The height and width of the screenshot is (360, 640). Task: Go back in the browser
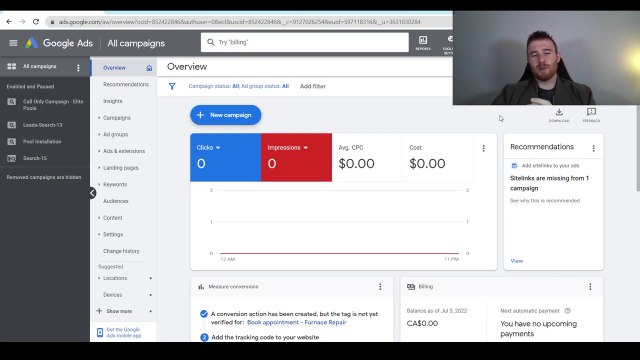pyautogui.click(x=9, y=22)
